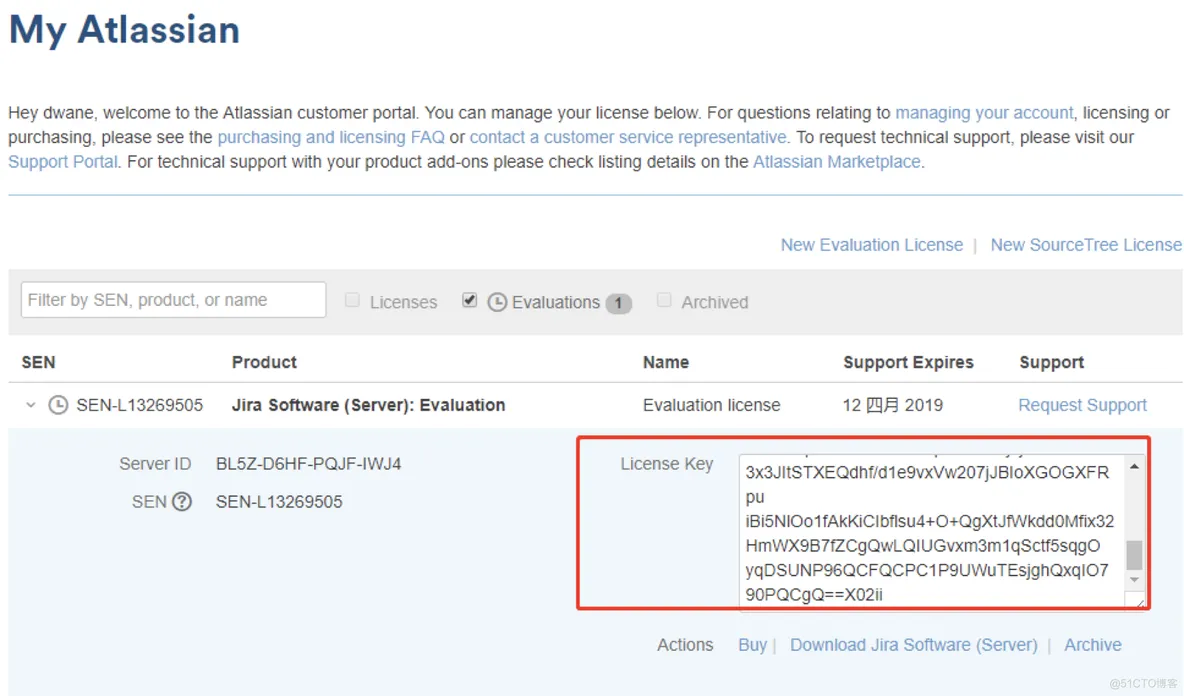Image resolution: width=1184 pixels, height=696 pixels.
Task: Click the Evaluation license name cell
Action: click(x=711, y=405)
